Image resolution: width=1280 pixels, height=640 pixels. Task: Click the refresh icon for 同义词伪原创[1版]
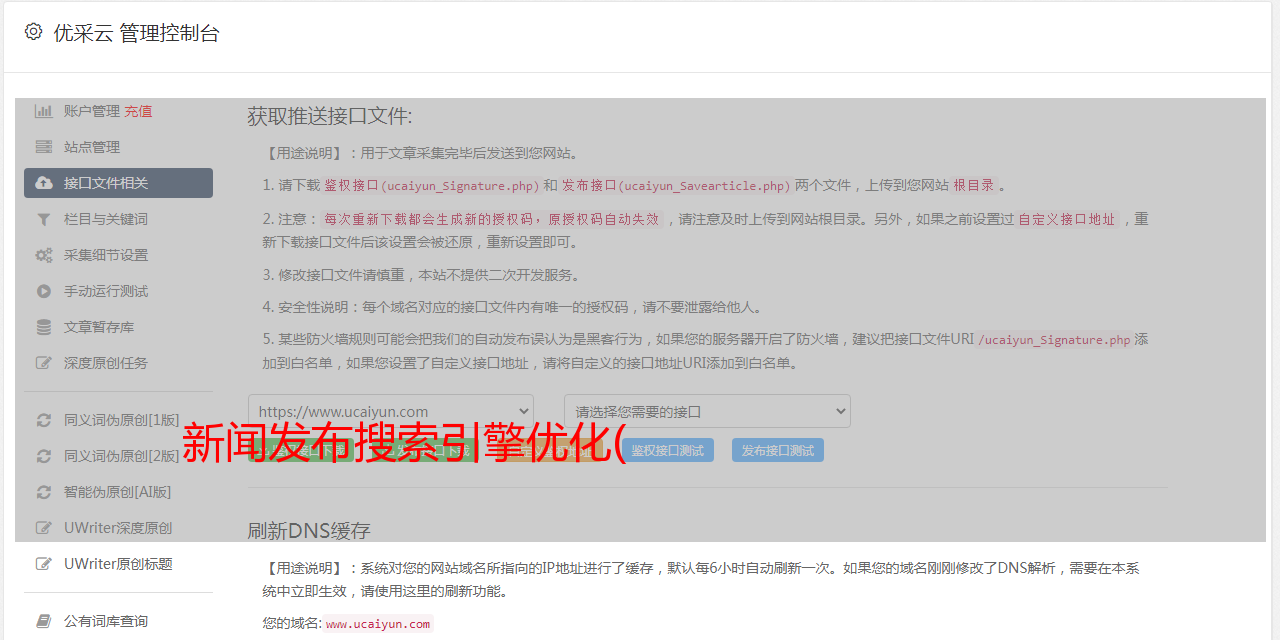click(44, 420)
